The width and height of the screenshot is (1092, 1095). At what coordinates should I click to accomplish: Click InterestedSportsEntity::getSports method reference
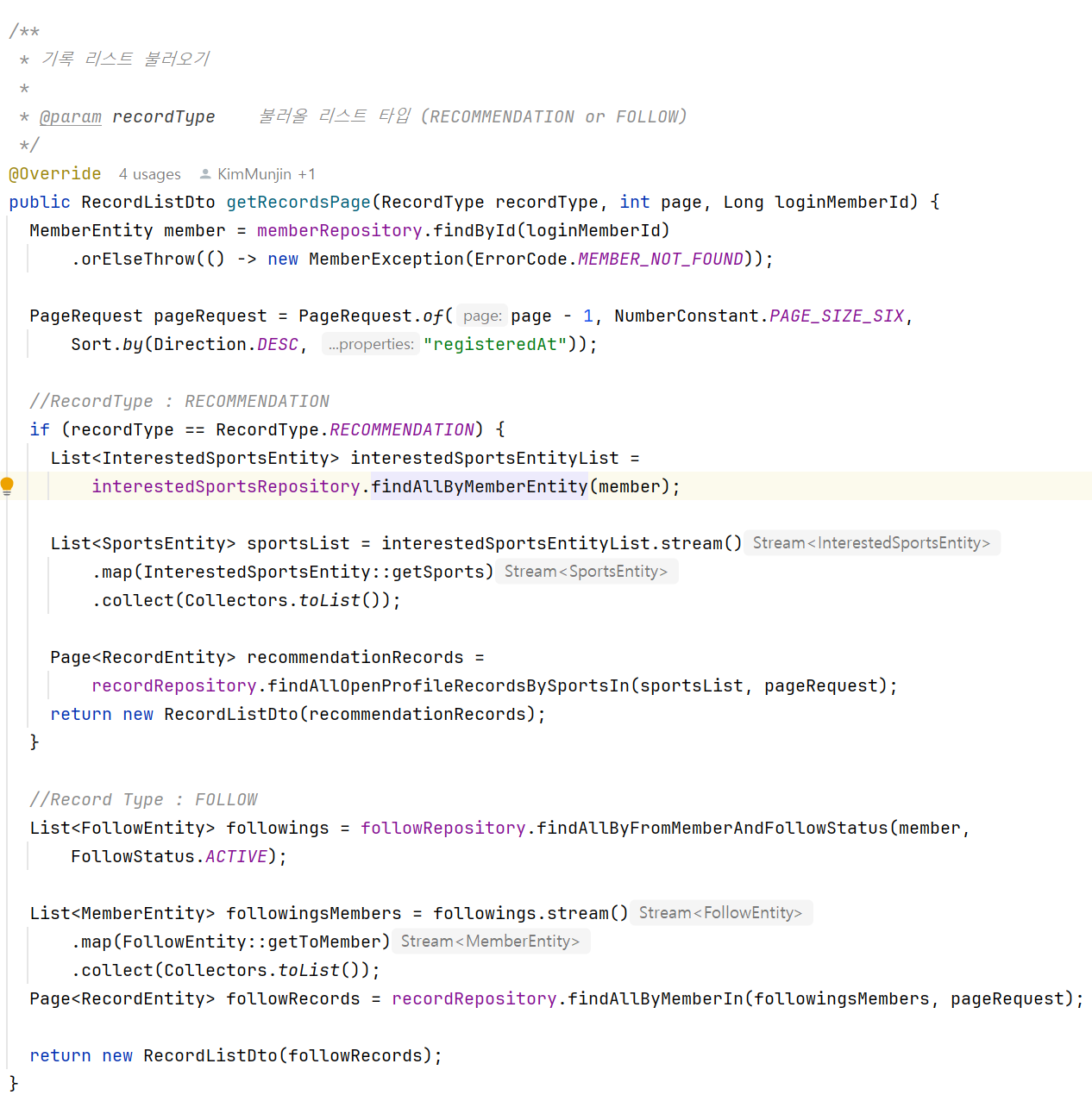314,572
